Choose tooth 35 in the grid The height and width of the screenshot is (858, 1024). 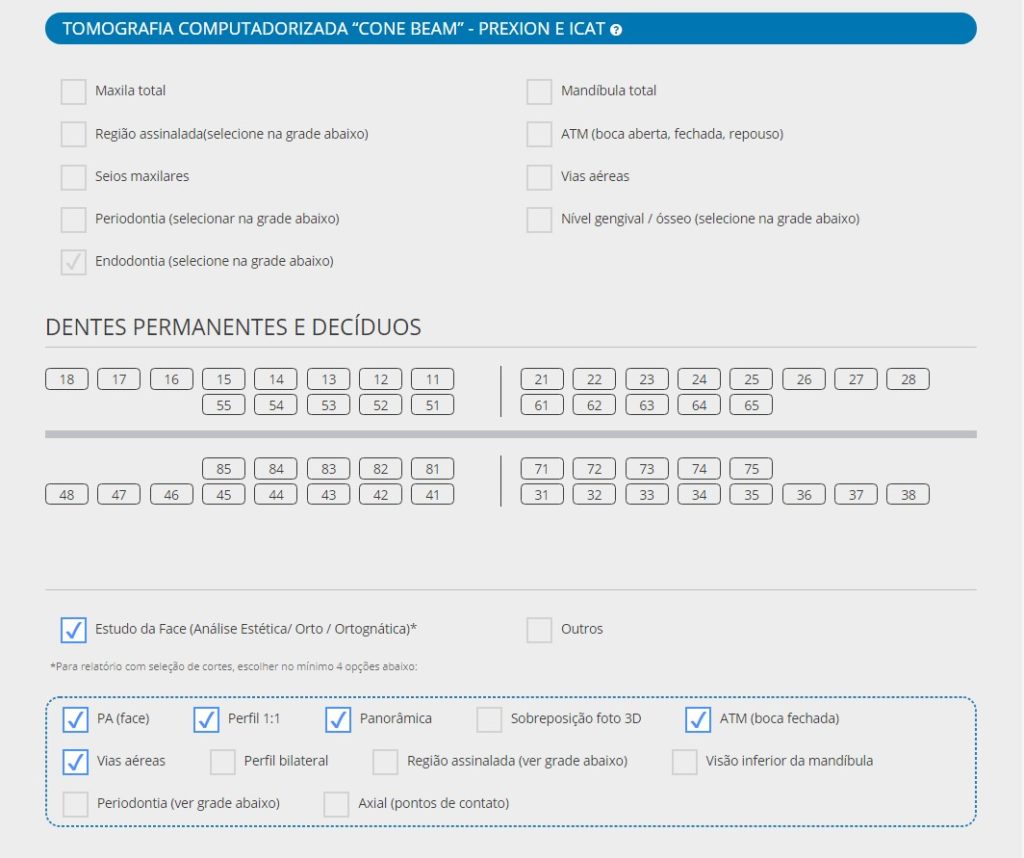(x=752, y=495)
